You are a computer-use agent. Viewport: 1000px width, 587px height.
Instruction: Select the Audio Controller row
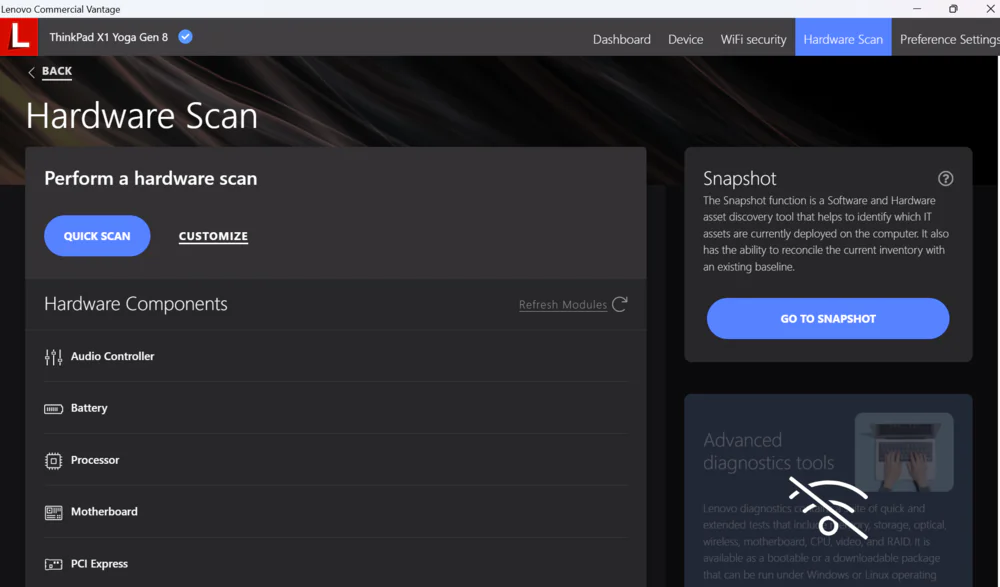point(335,357)
